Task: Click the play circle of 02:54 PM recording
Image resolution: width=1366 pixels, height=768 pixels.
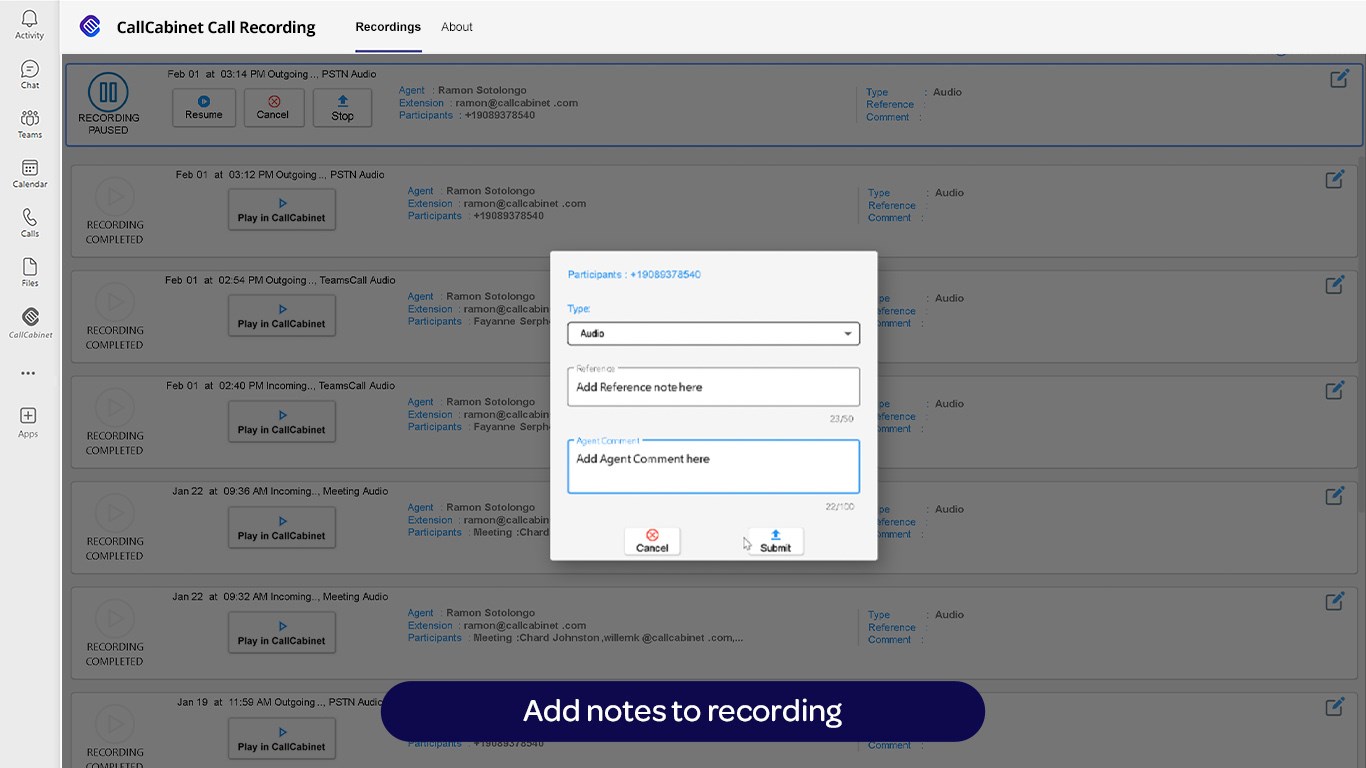Action: (x=114, y=302)
